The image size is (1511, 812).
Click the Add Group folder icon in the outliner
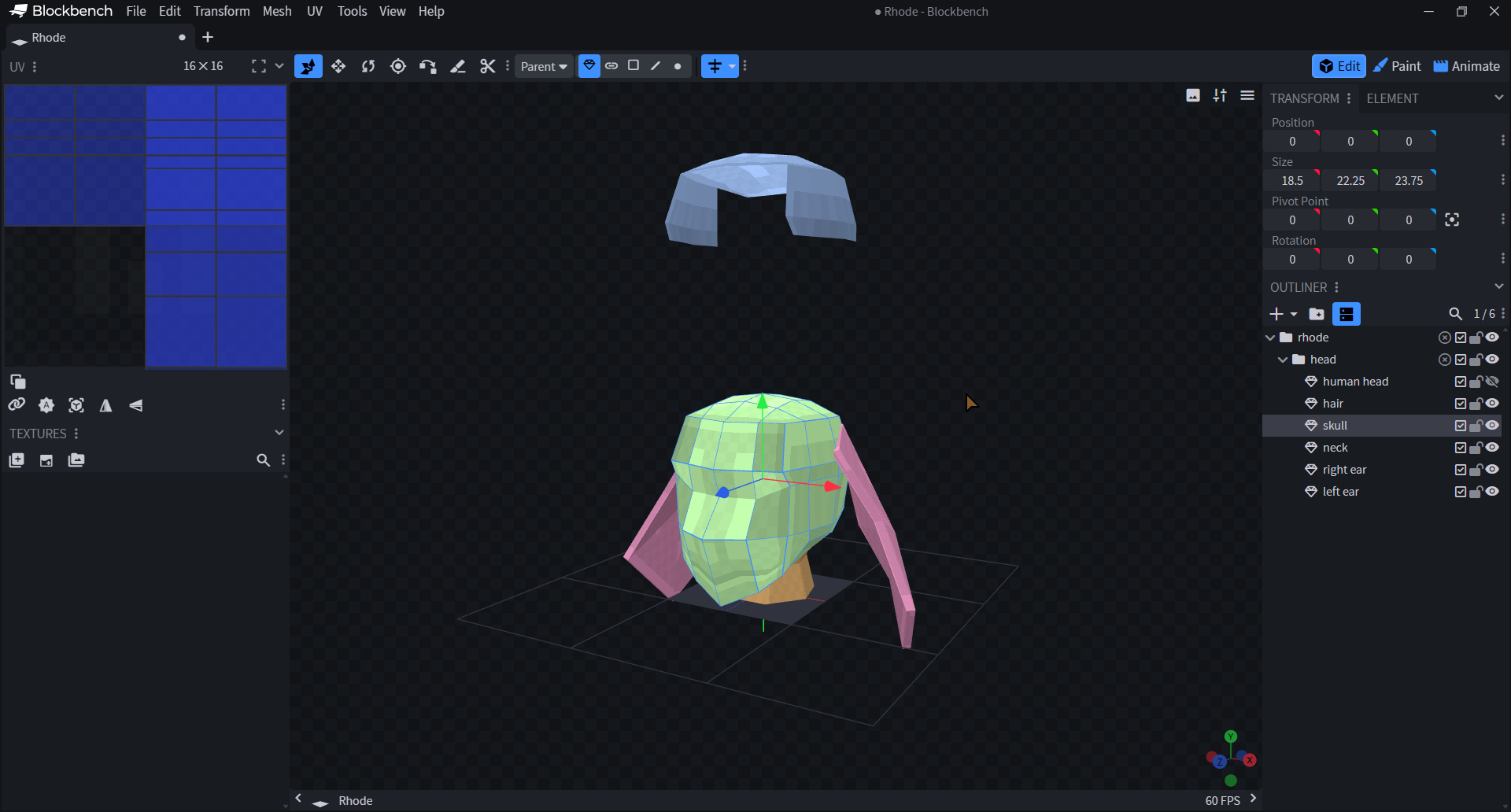(1317, 314)
